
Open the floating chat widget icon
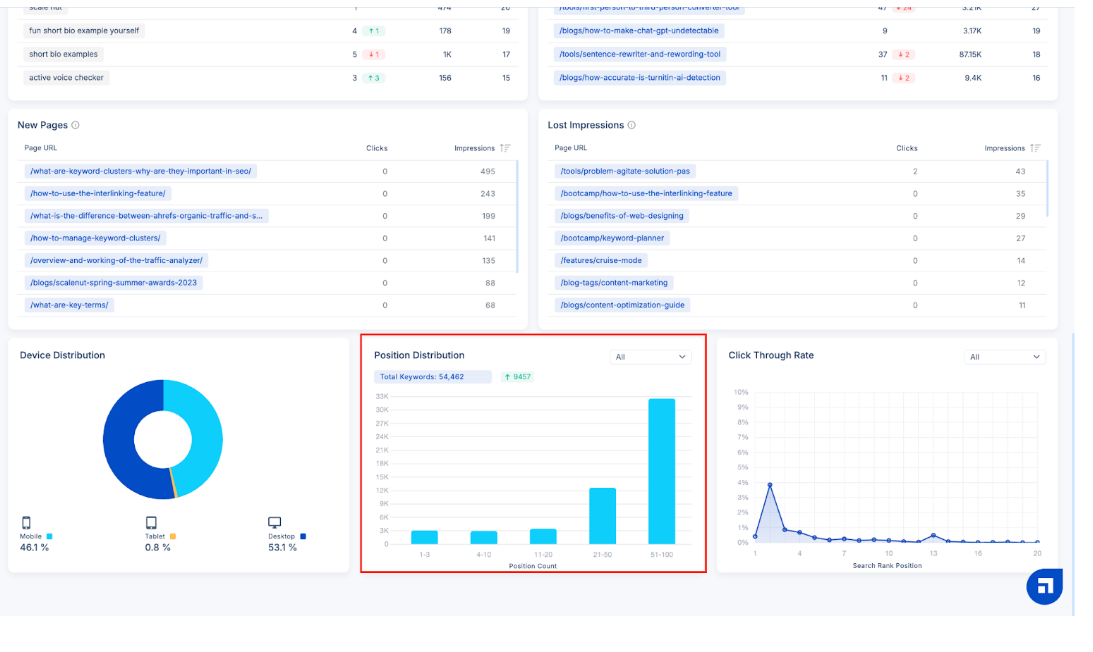1044,587
